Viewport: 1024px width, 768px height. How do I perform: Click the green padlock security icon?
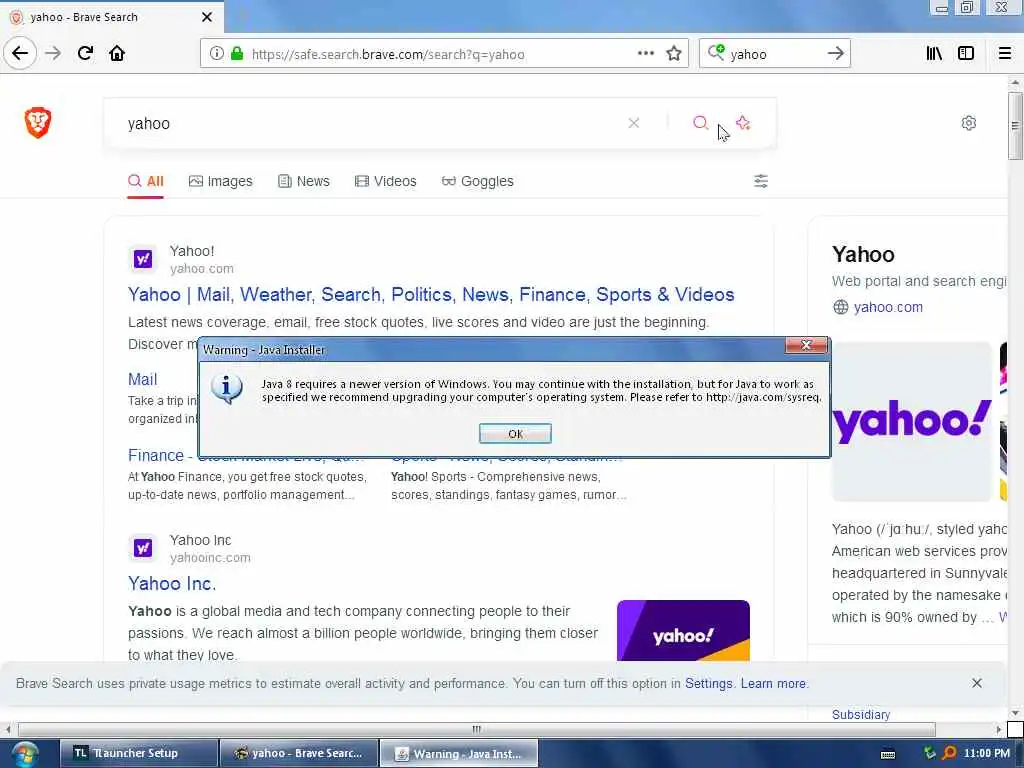(x=237, y=54)
